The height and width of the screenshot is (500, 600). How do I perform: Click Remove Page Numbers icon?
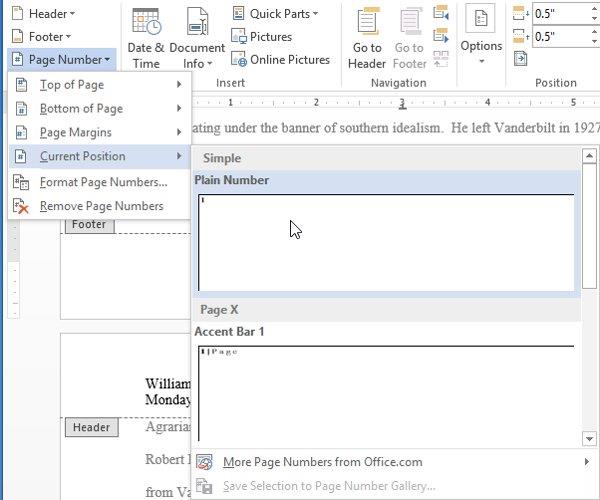click(x=21, y=206)
